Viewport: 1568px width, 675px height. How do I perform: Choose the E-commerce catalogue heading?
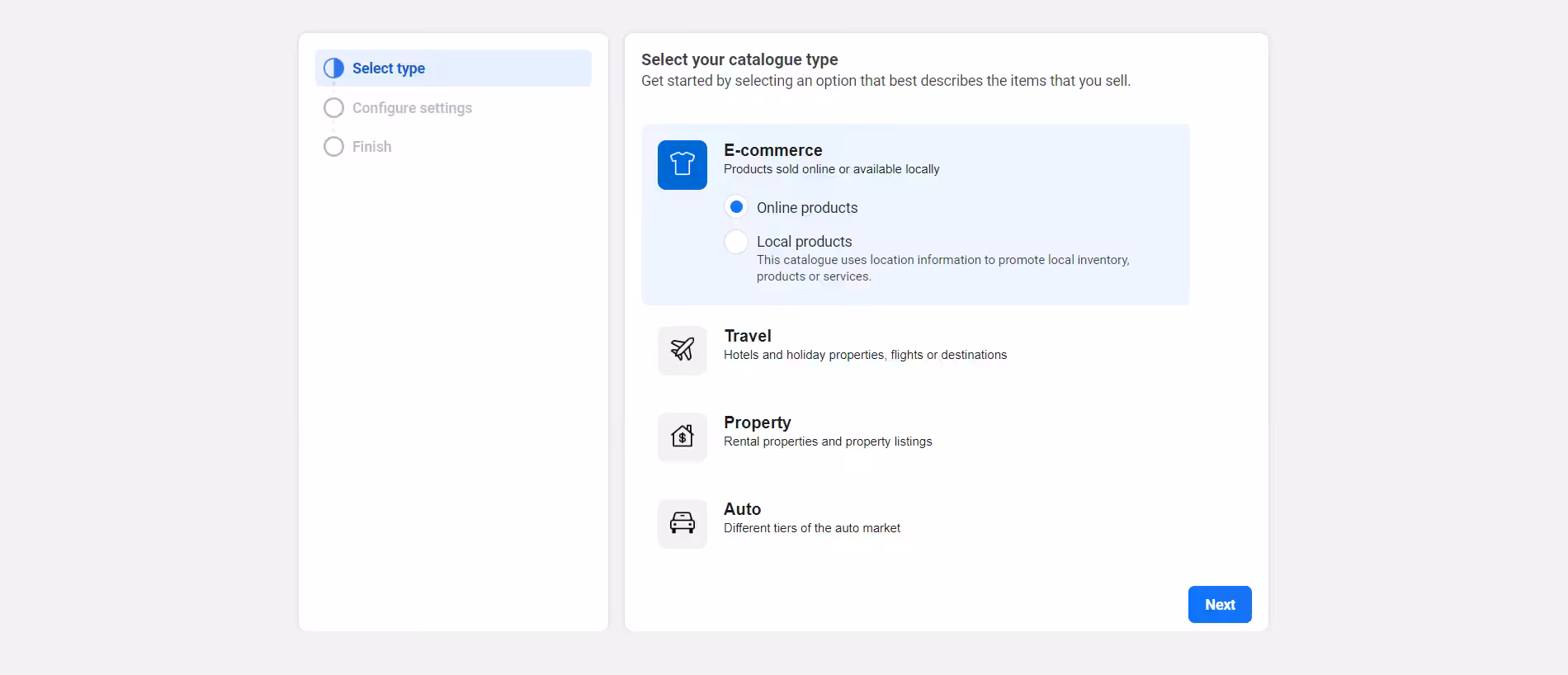773,150
